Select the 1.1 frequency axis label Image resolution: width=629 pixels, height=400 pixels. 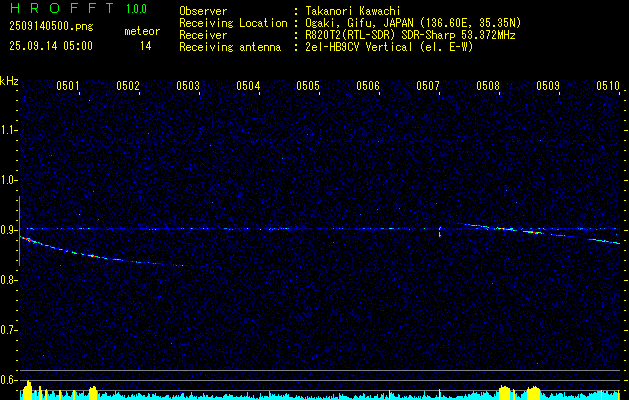pyautogui.click(x=9, y=130)
